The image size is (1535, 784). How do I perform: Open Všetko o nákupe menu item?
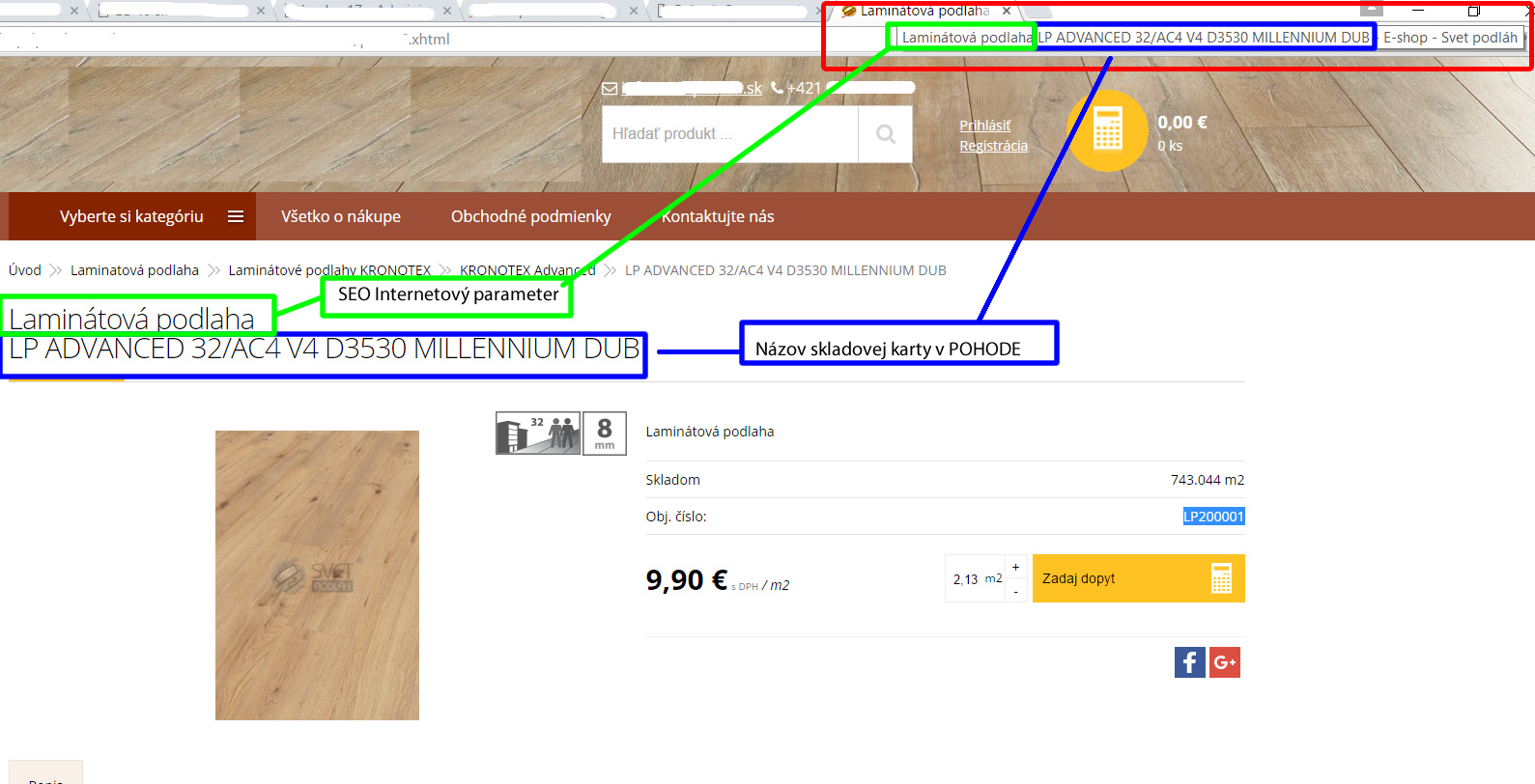point(341,216)
